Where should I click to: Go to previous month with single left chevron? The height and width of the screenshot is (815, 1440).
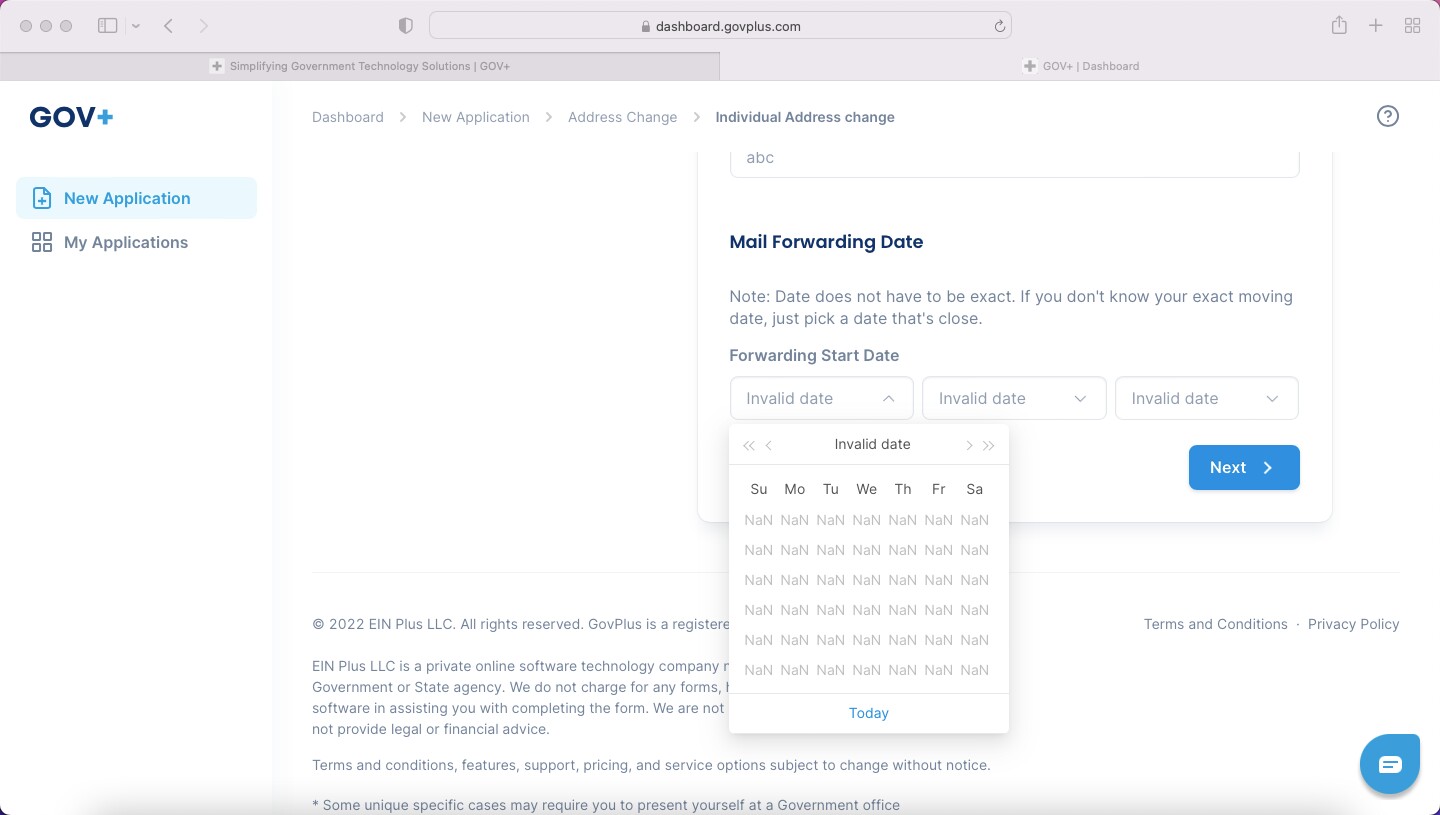(769, 445)
